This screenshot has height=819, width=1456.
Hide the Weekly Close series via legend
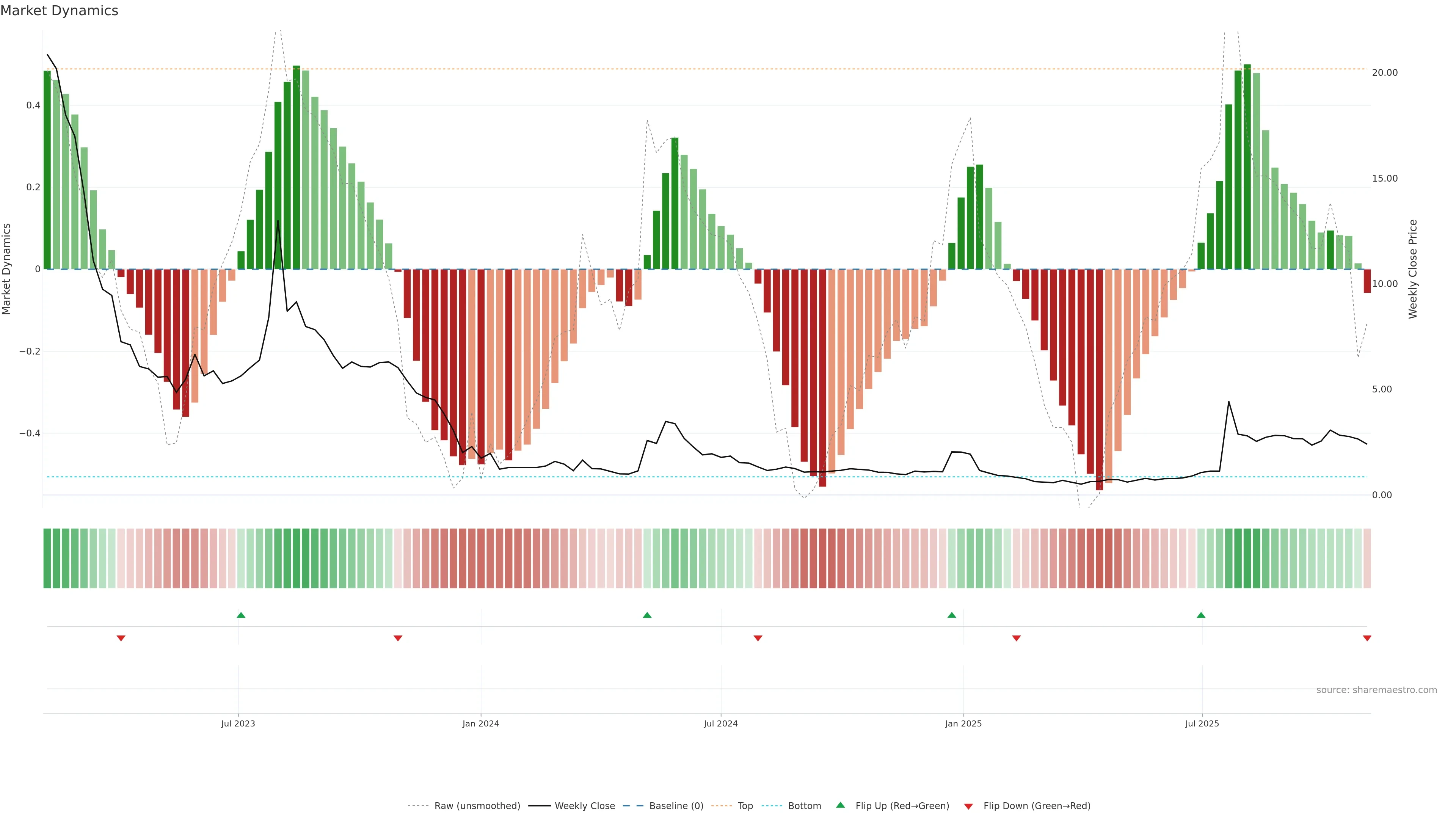point(584,806)
